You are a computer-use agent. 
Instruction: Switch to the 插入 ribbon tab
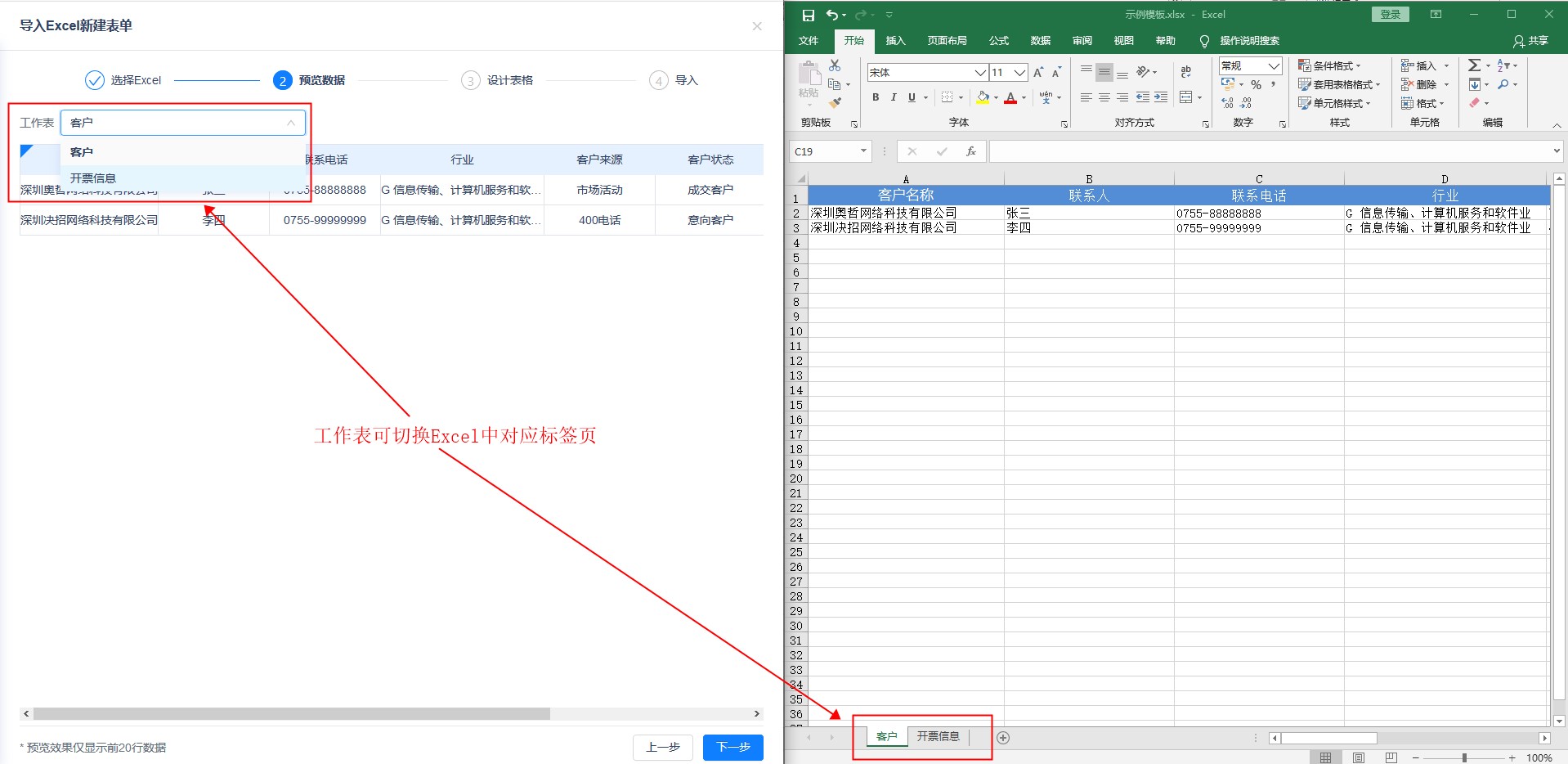tap(895, 41)
